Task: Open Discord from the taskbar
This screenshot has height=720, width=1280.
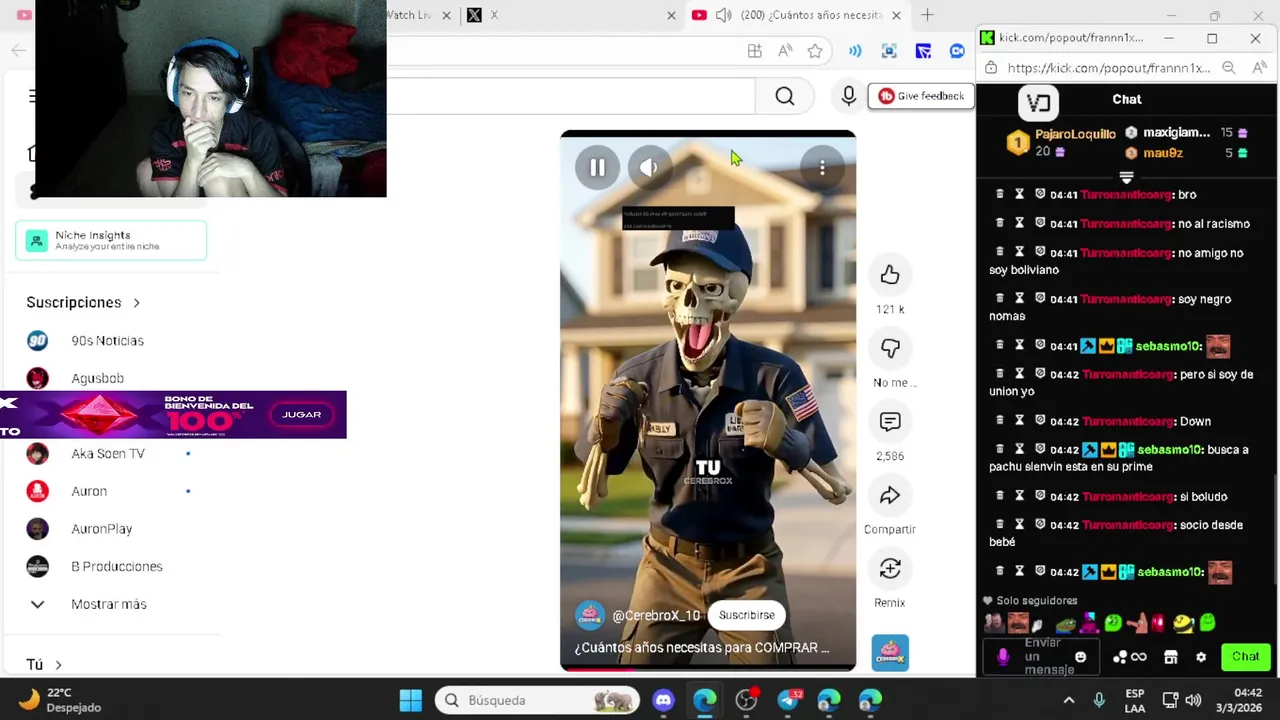Action: (x=663, y=700)
